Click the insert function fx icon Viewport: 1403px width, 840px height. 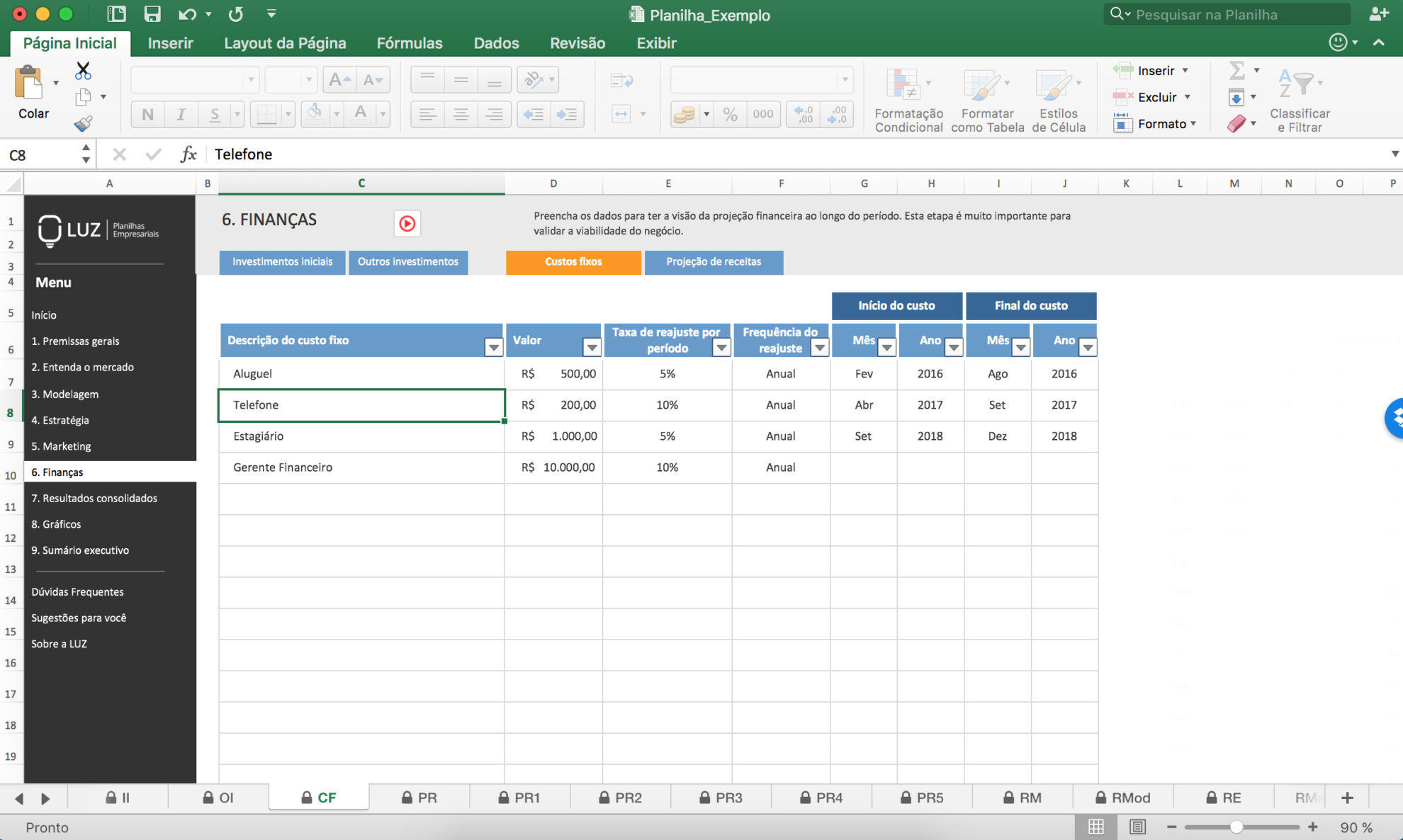coord(188,154)
